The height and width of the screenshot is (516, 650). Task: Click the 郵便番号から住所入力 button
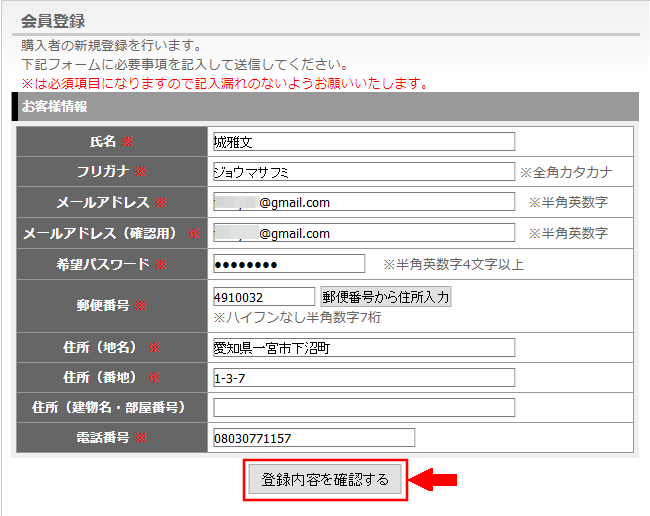coord(386,297)
